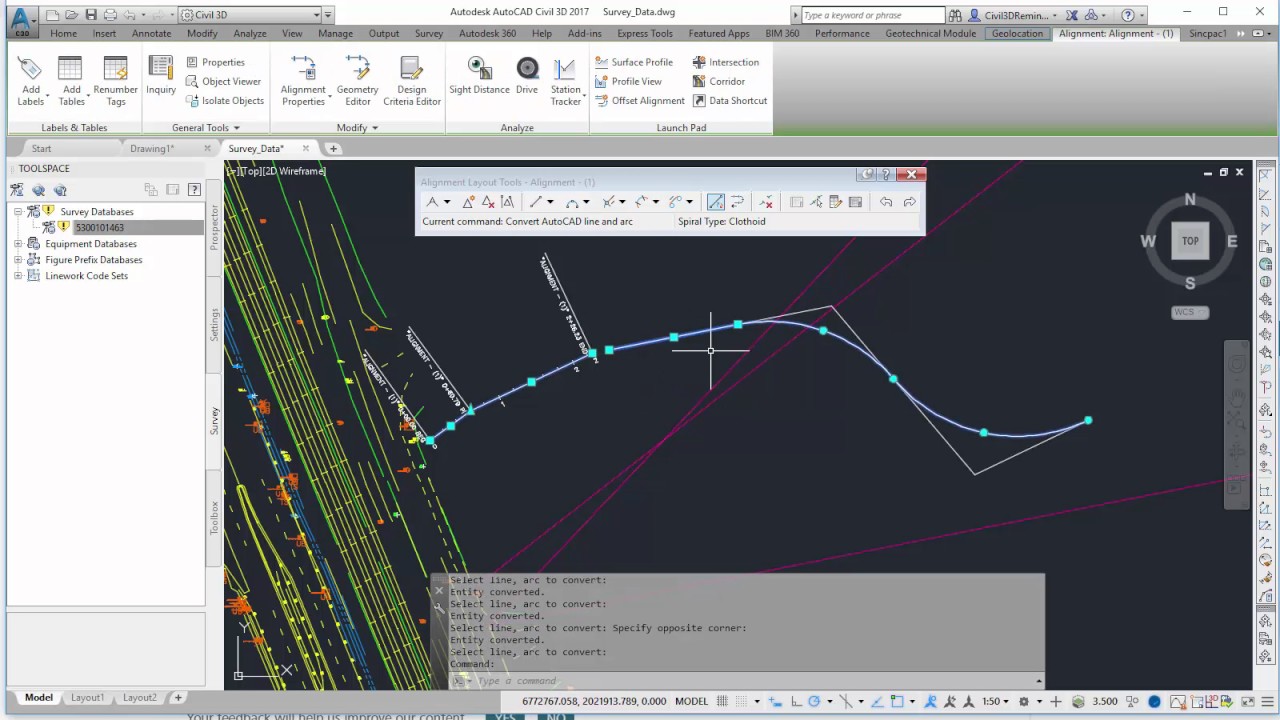Viewport: 1280px width, 720px height.
Task: Insert PI in Alignment Layout Tools
Action: 468,202
